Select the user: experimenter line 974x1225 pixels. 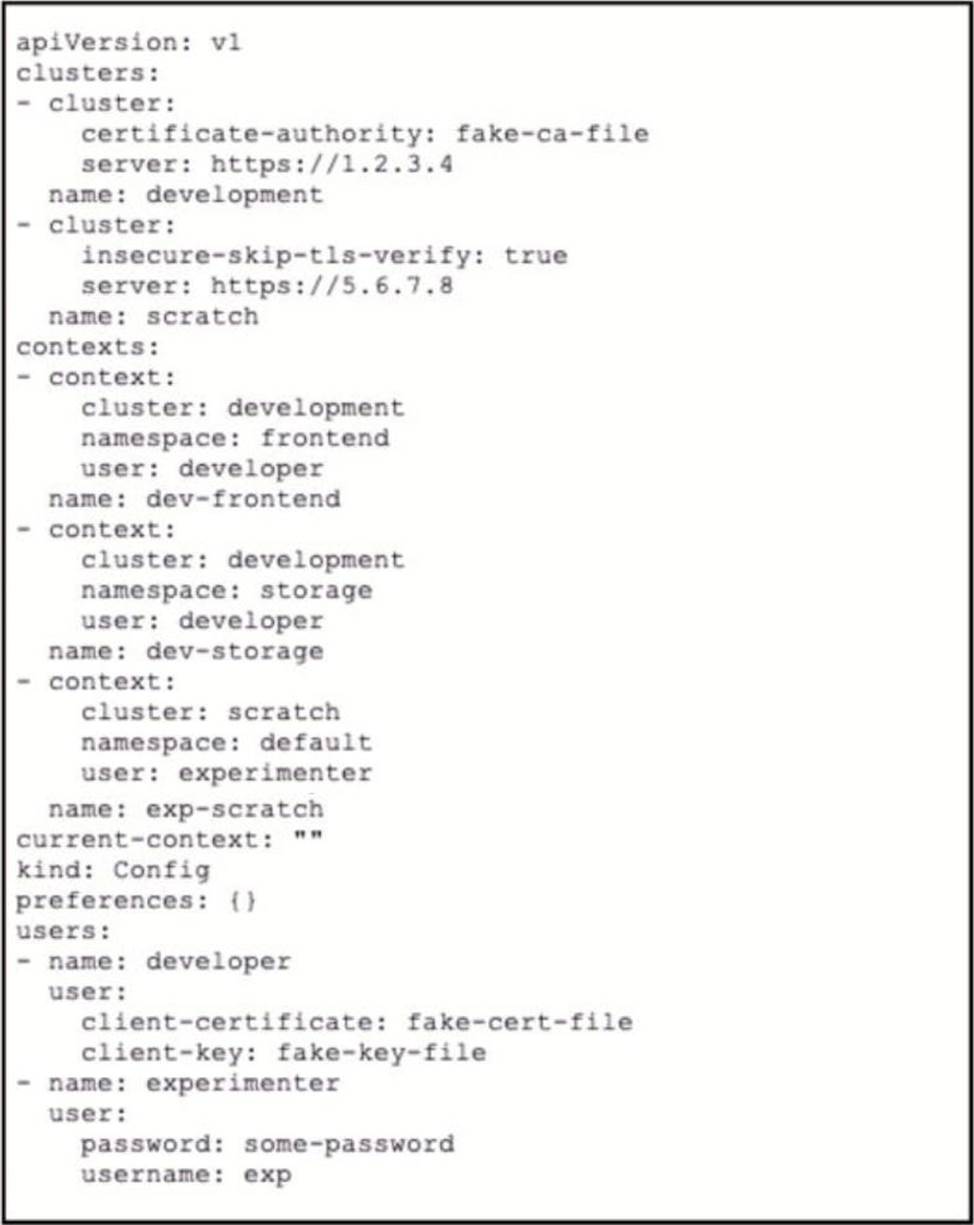coord(227,773)
